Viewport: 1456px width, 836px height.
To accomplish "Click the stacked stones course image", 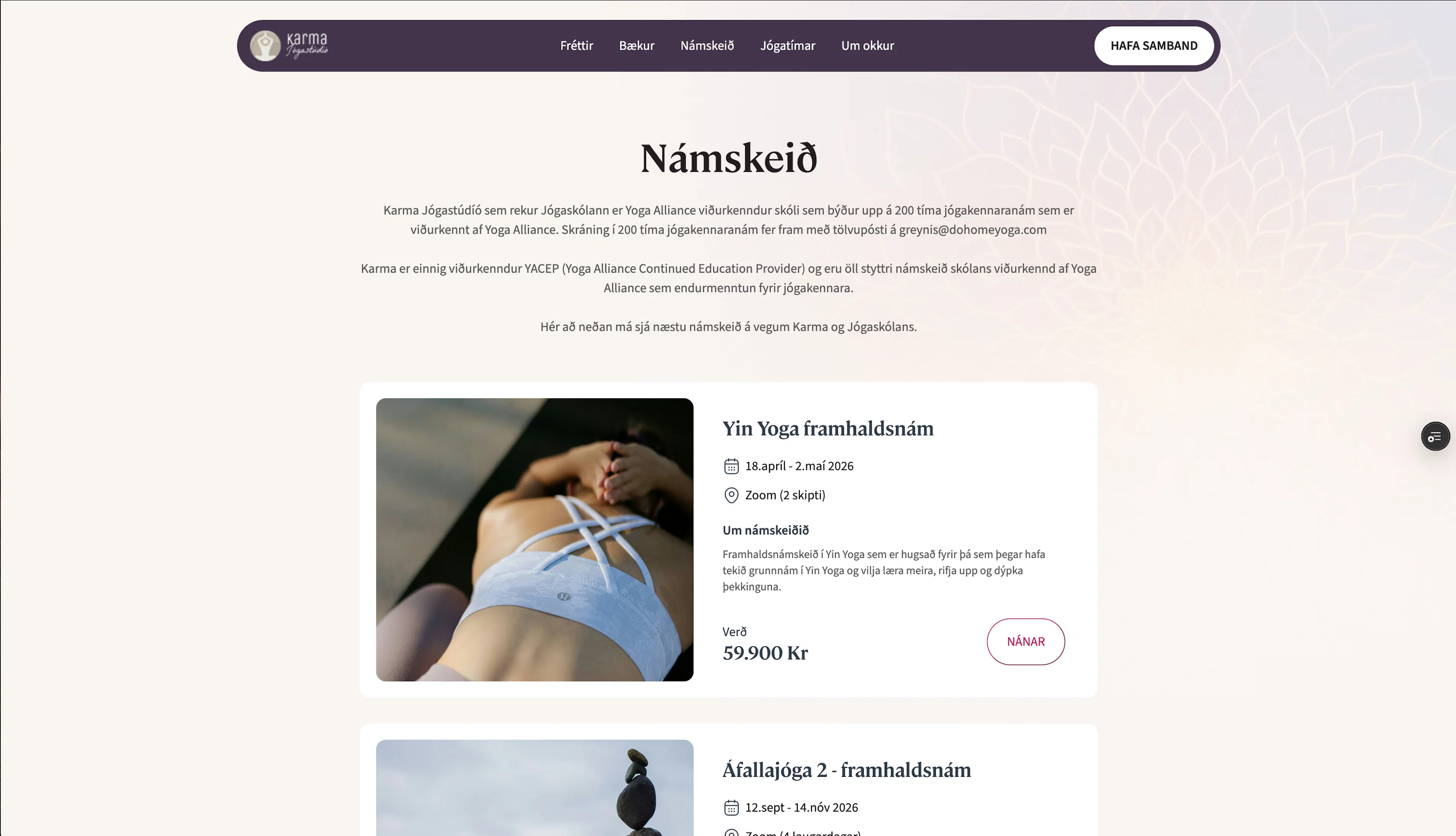I will 534,788.
